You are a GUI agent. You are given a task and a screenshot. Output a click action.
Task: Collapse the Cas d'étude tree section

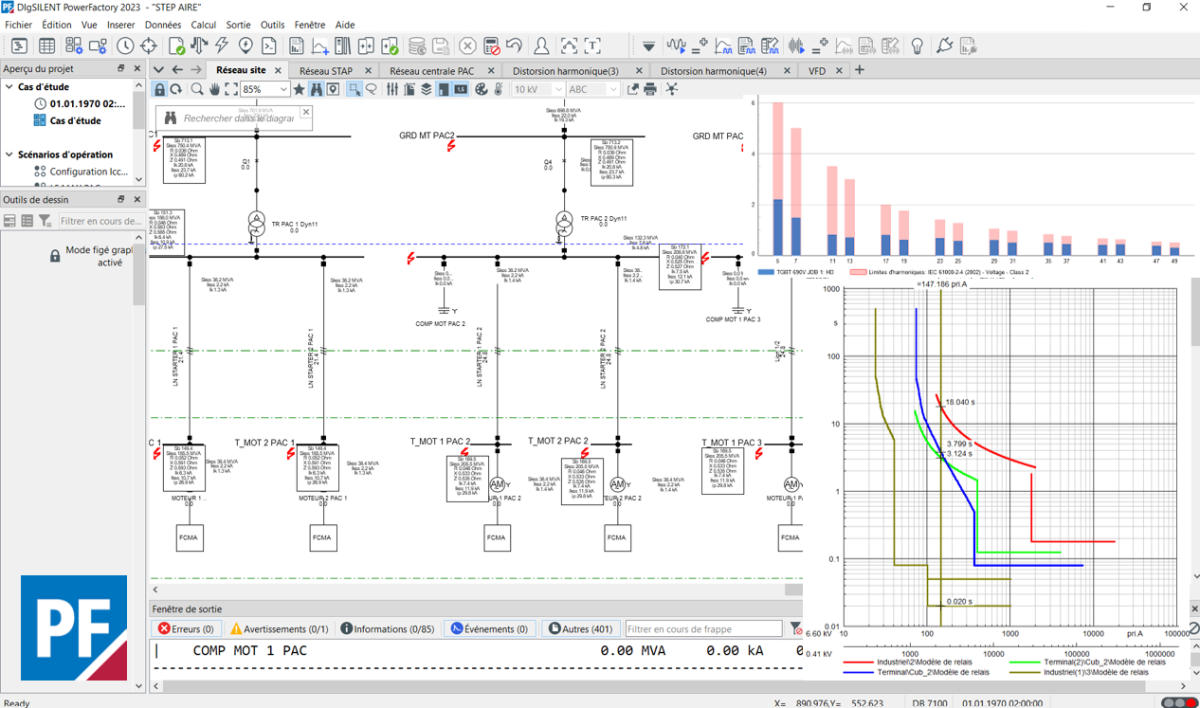(9, 87)
